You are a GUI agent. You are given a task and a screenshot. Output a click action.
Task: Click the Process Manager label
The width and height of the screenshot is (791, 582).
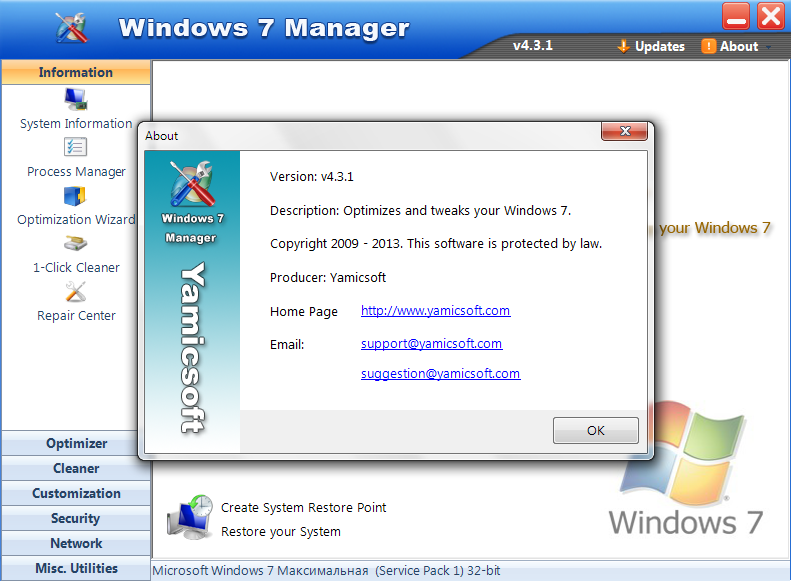click(76, 171)
